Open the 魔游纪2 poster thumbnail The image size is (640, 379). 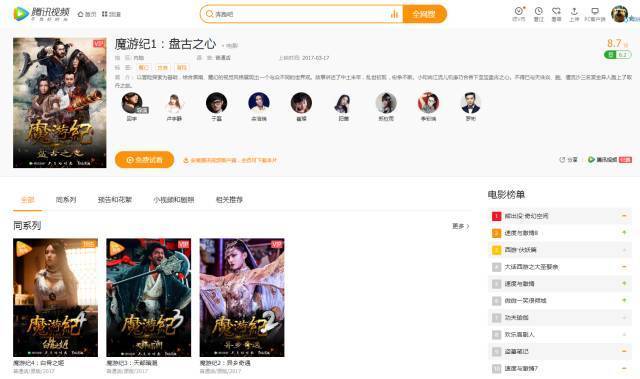(x=242, y=298)
